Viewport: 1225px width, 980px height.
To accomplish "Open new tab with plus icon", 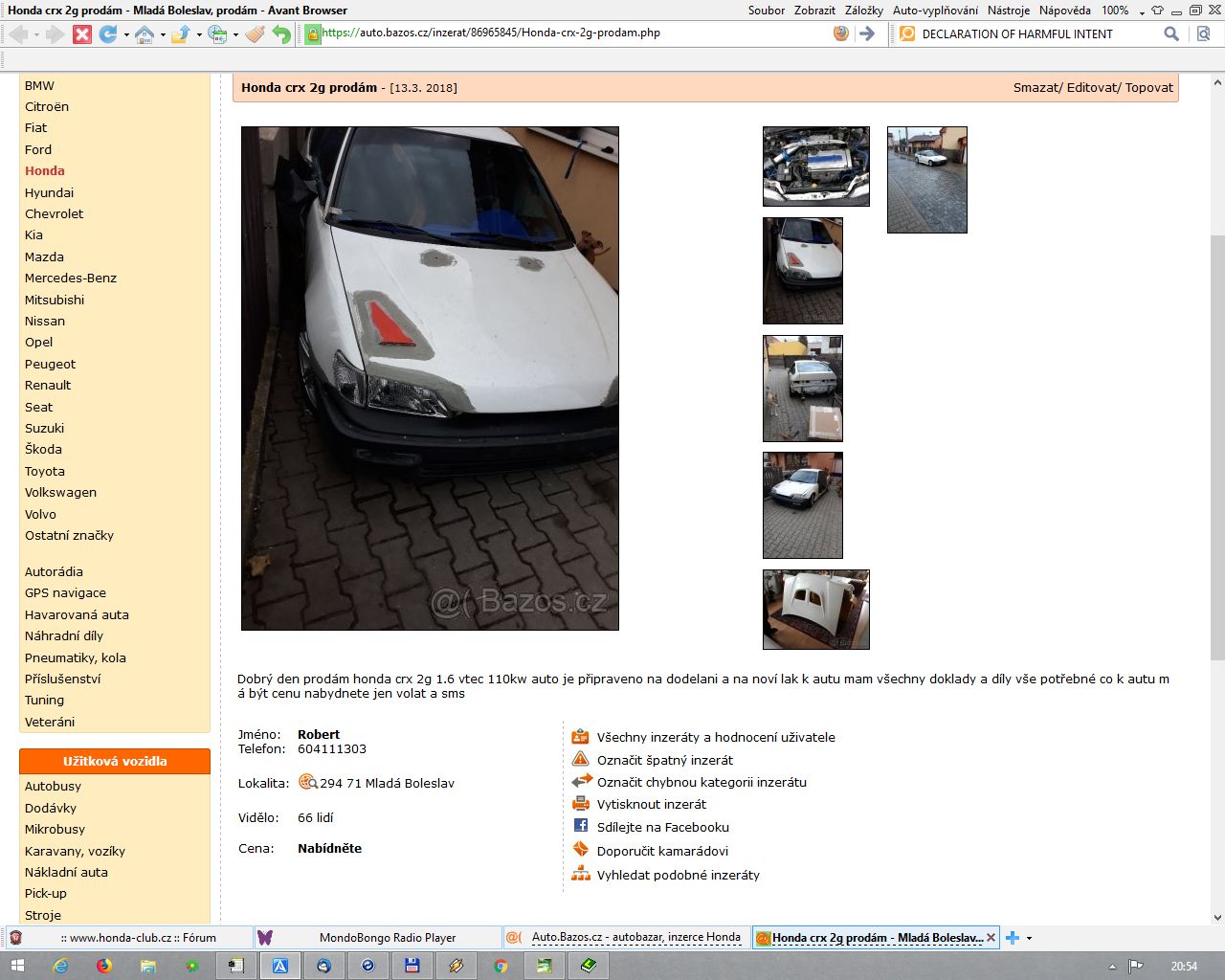I will tap(1013, 938).
